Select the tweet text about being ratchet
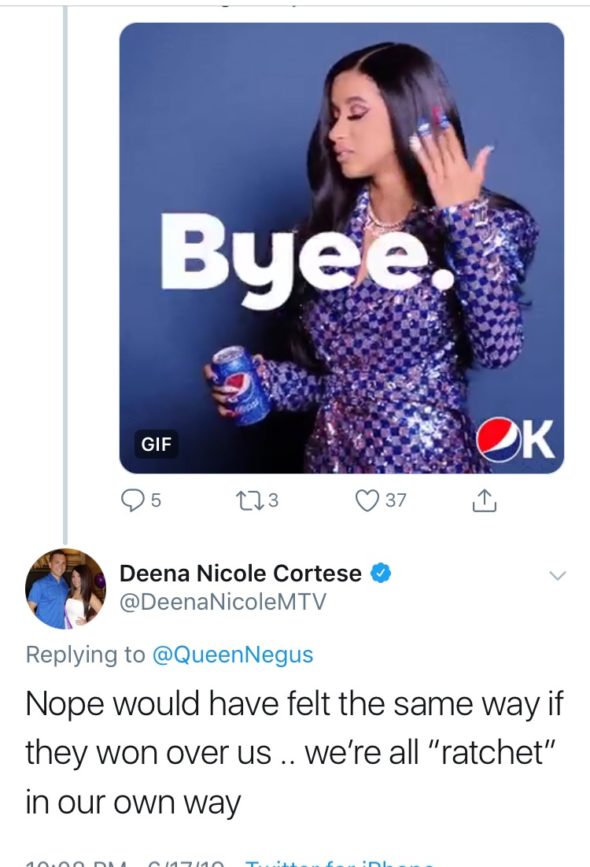Viewport: 590px width, 867px height. pos(294,753)
